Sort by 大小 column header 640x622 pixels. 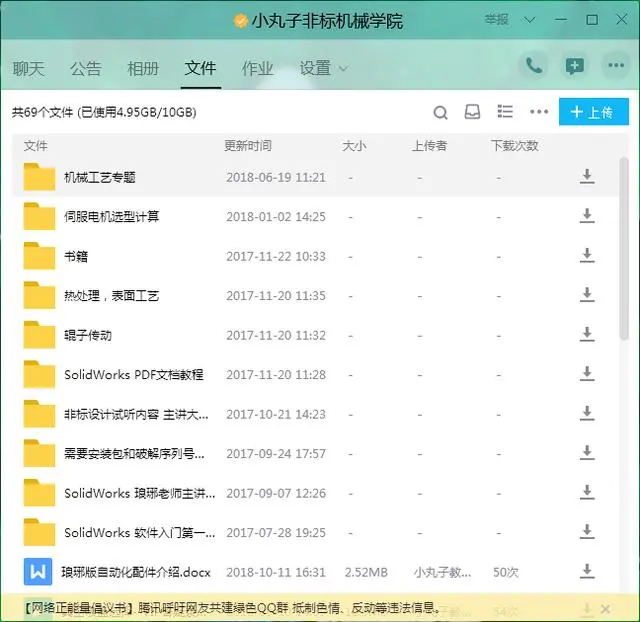click(354, 146)
